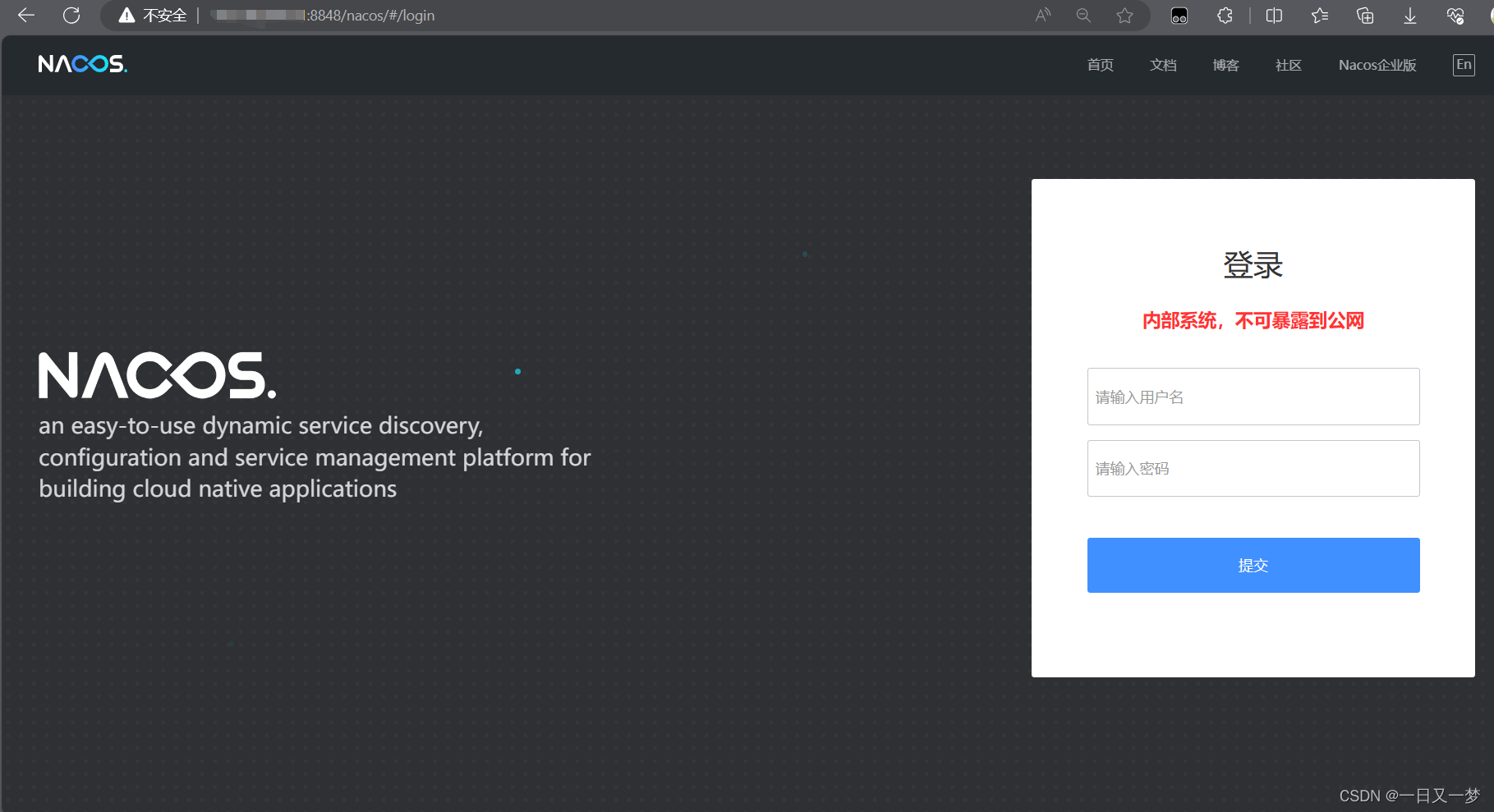Image resolution: width=1494 pixels, height=812 pixels.
Task: Click the small NACOS logo in header
Action: 83,64
